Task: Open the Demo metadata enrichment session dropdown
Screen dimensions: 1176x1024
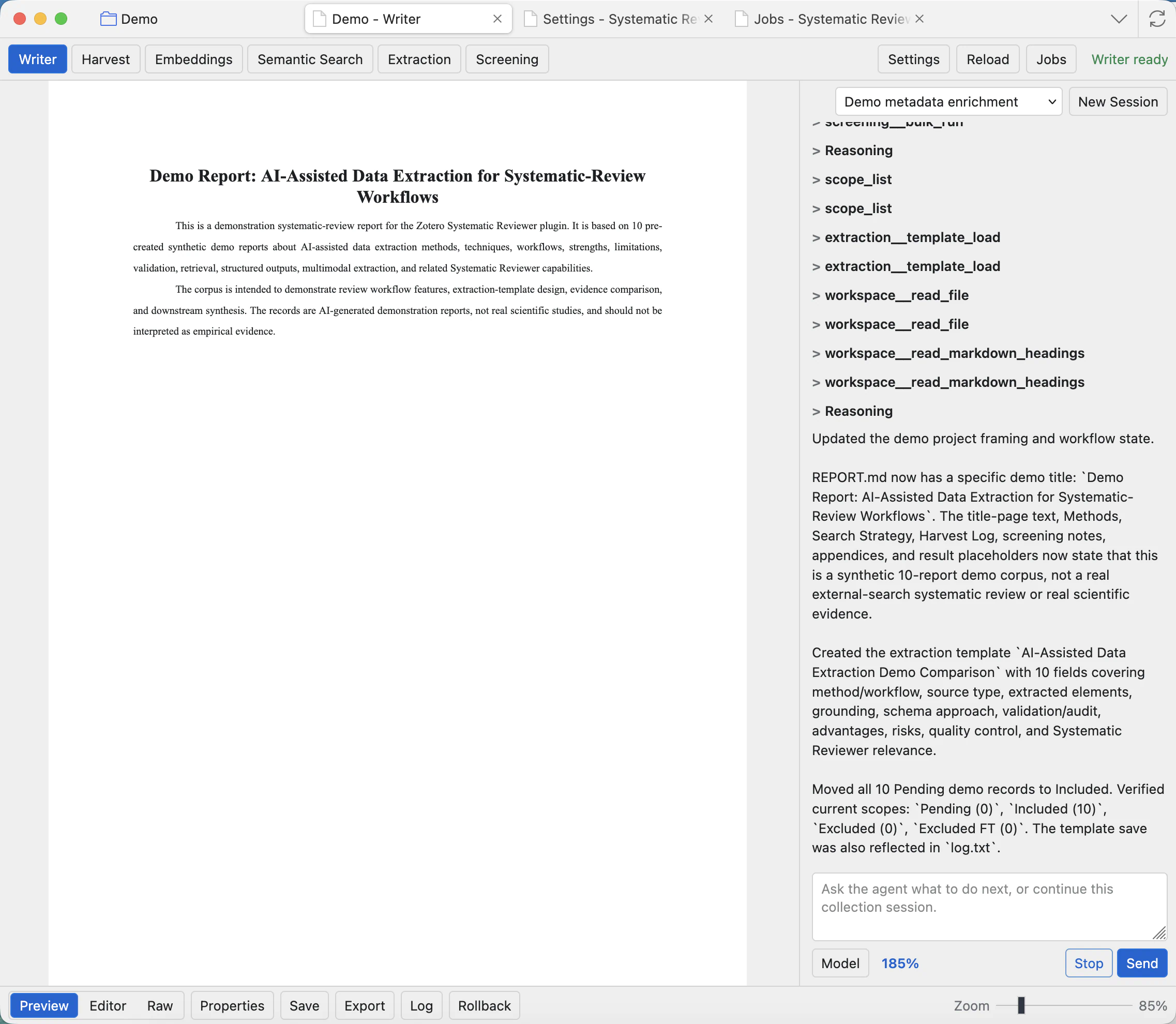Action: coord(948,102)
